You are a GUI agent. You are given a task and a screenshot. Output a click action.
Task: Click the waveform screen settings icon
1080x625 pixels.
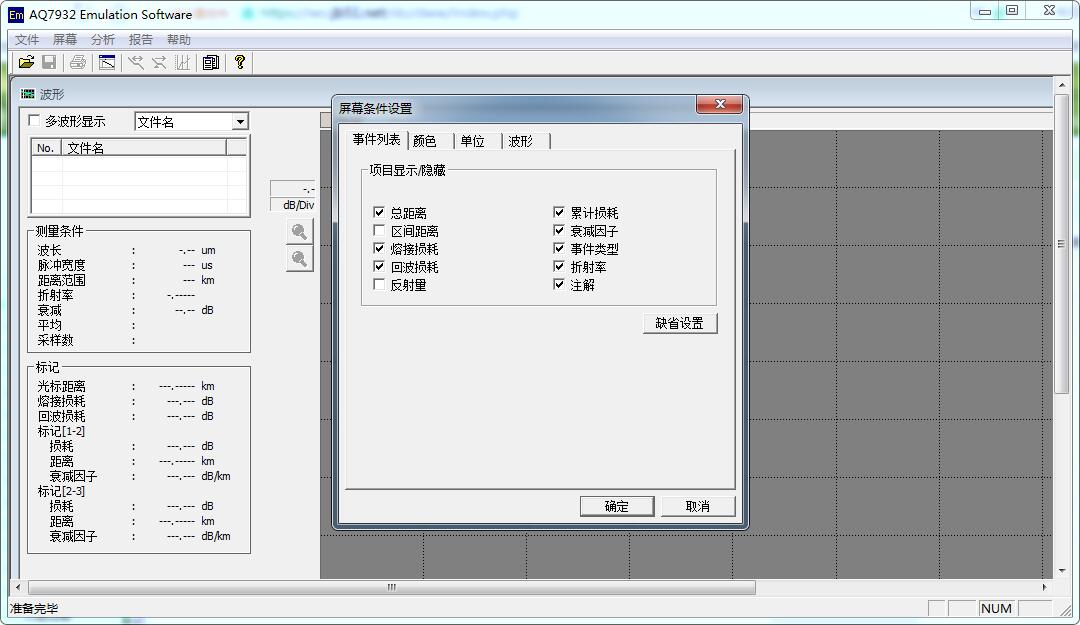point(107,63)
